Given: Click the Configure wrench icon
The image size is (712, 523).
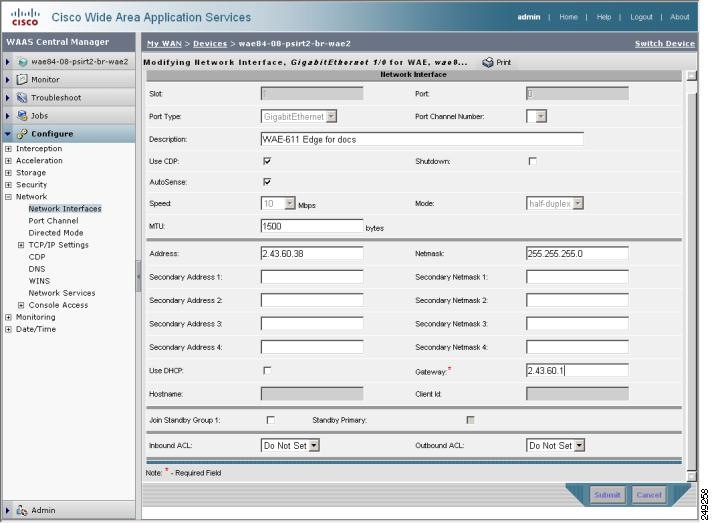Looking at the screenshot, I should 22,133.
